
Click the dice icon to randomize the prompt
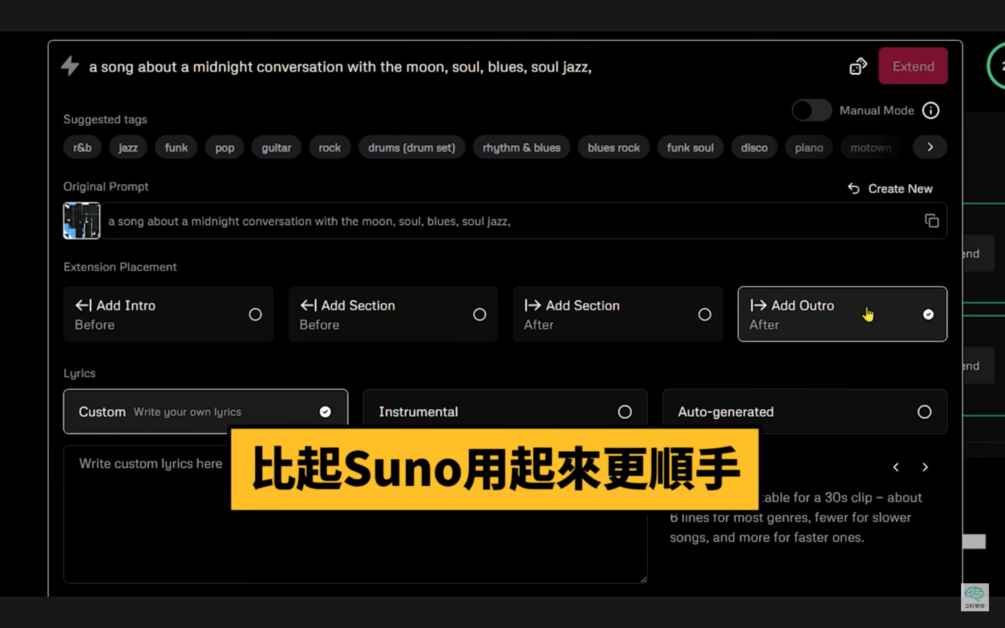pos(857,65)
